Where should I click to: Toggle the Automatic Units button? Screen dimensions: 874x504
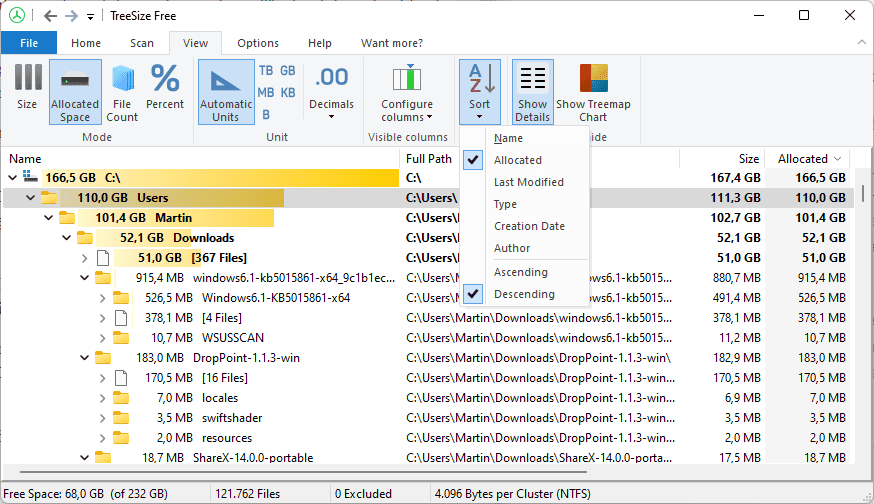point(226,92)
